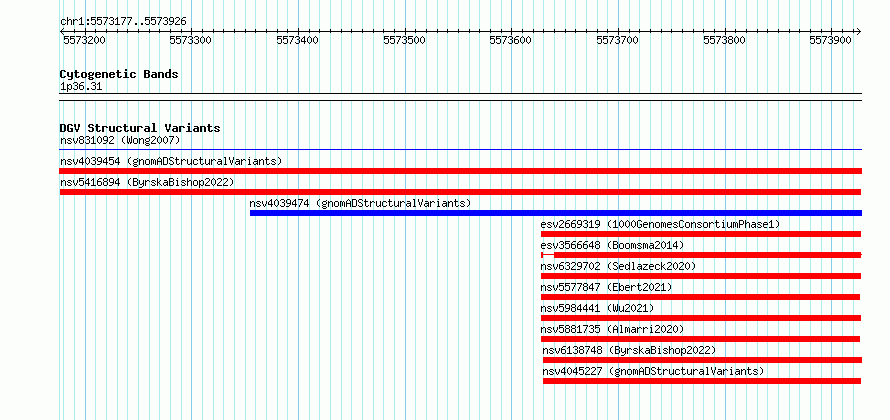Open nsv5881735 (Almarri2020) label
Viewport: 890px width, 420px height.
[612, 329]
